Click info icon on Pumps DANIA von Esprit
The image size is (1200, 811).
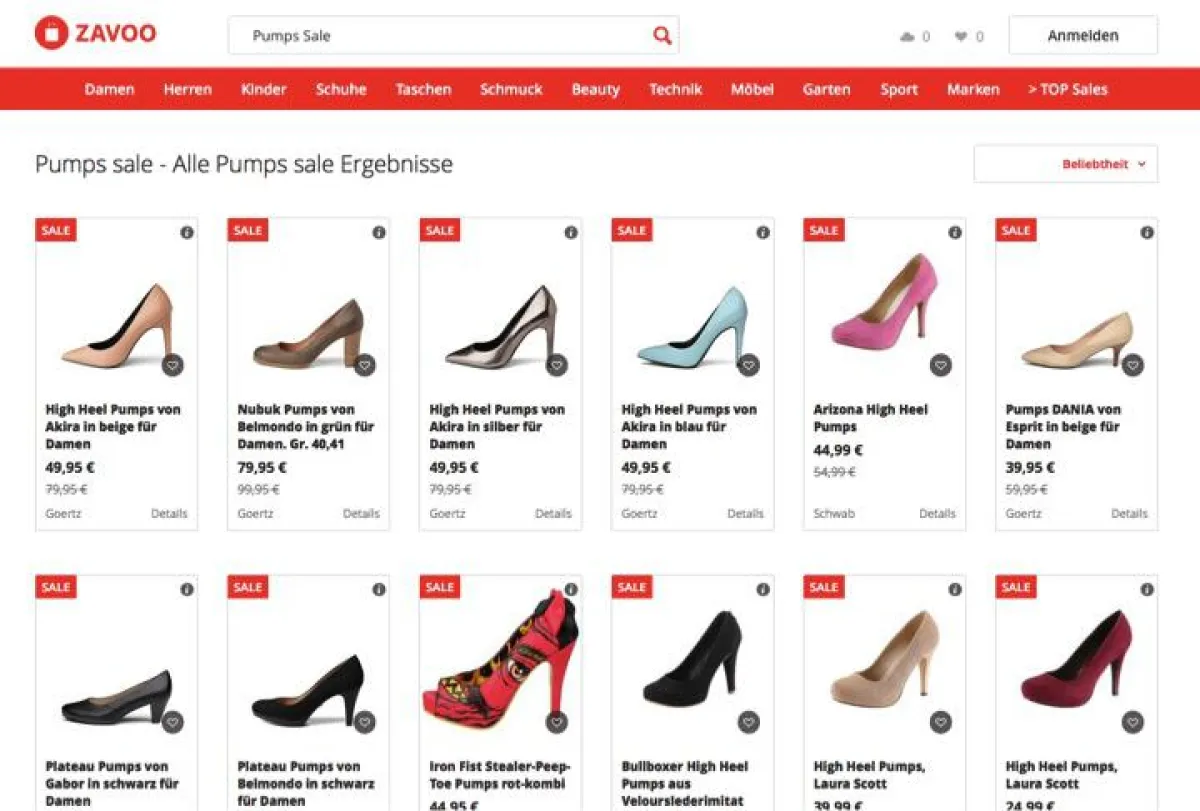tap(1147, 232)
